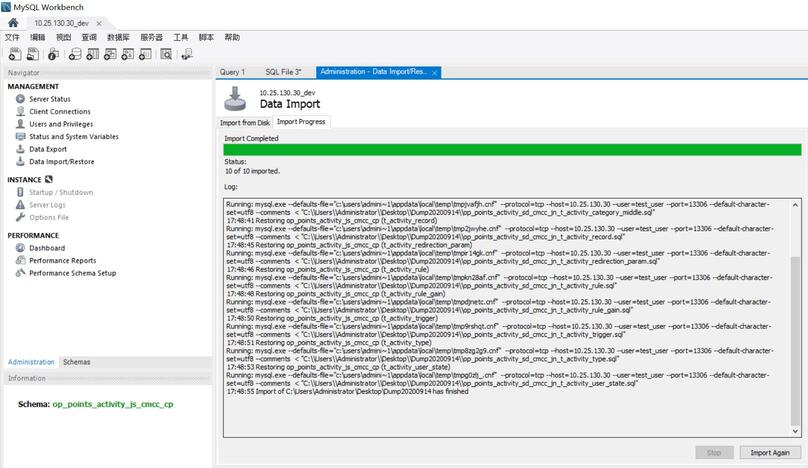Viewport: 808px width, 468px height.
Task: Open Server Status in Navigator
Action: click(x=49, y=99)
